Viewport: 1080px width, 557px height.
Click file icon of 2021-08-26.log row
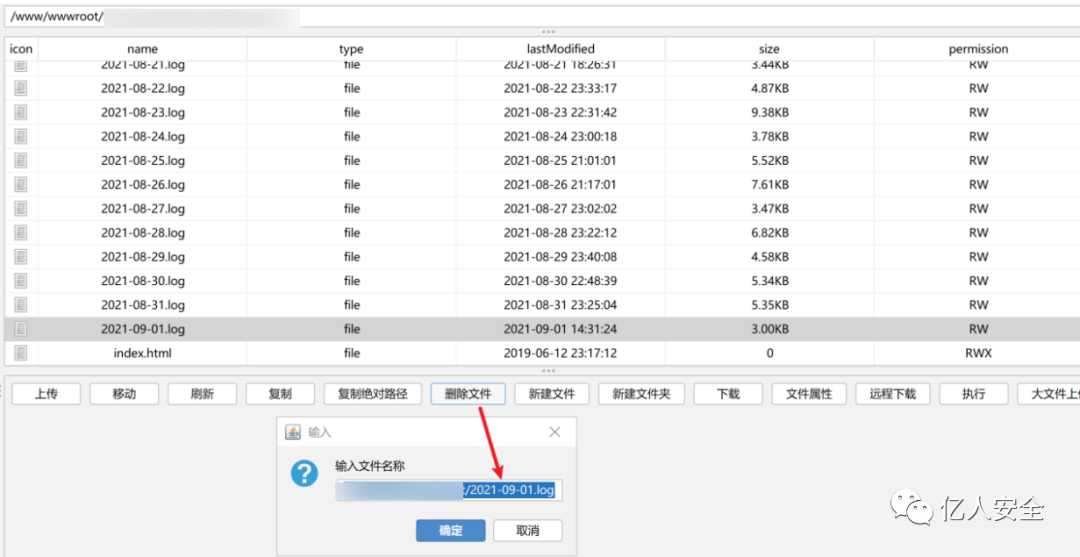coord(21,185)
